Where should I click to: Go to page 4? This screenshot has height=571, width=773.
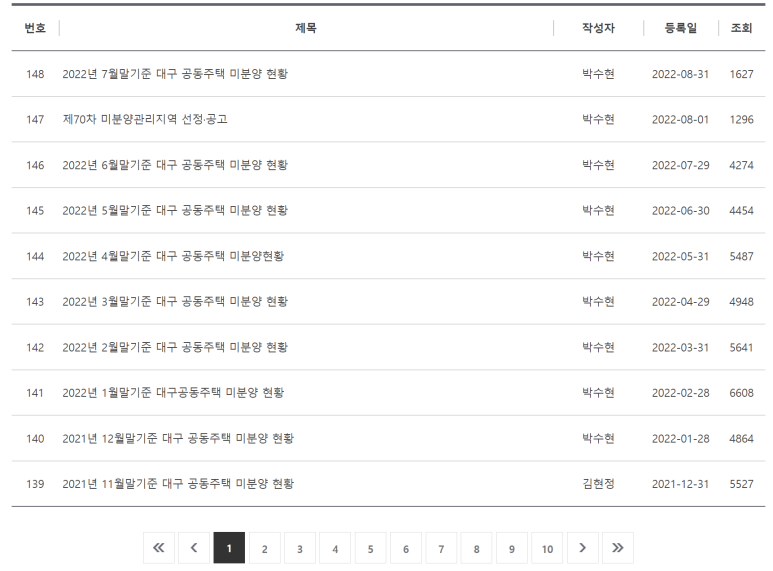[x=335, y=548]
